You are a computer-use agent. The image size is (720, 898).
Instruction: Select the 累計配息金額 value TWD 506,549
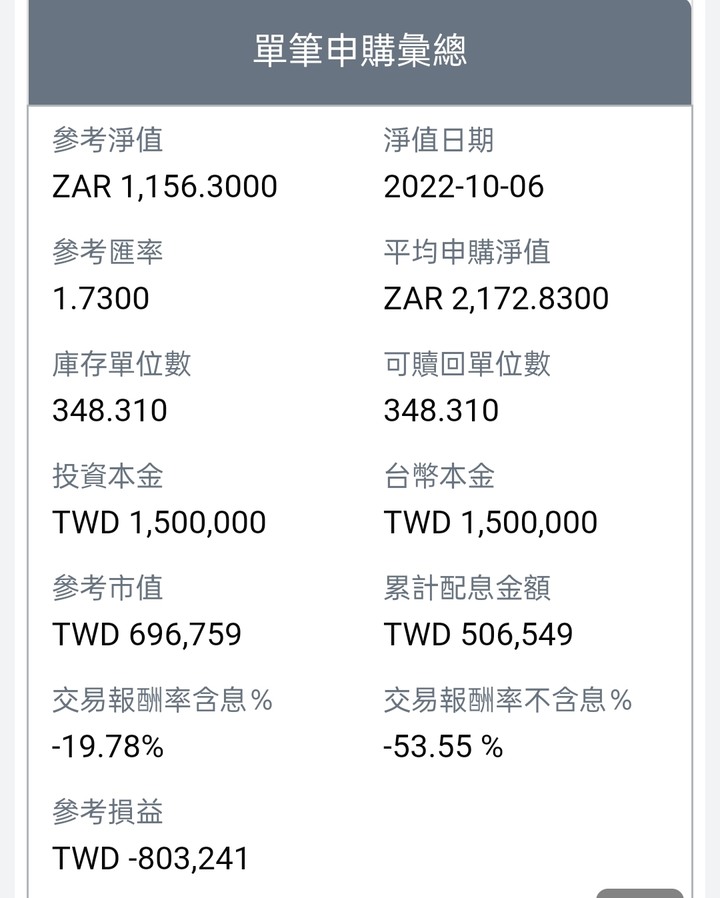[478, 634]
